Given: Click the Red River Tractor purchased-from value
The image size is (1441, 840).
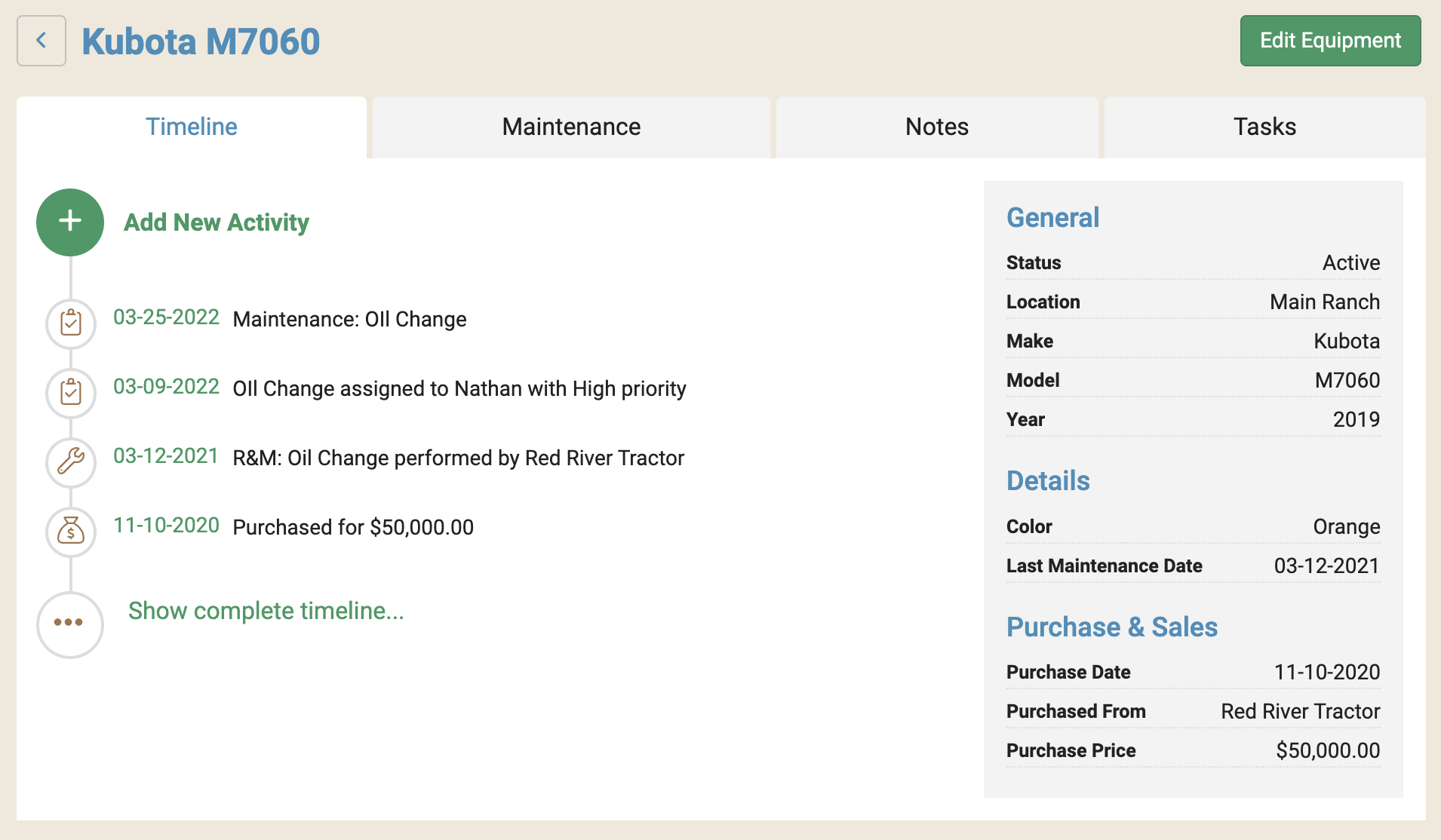Looking at the screenshot, I should [1299, 710].
